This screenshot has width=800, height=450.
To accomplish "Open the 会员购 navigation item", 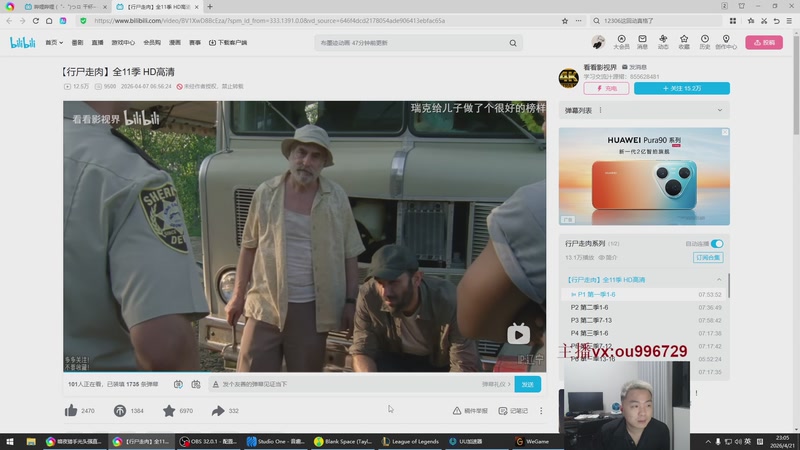I will [152, 43].
